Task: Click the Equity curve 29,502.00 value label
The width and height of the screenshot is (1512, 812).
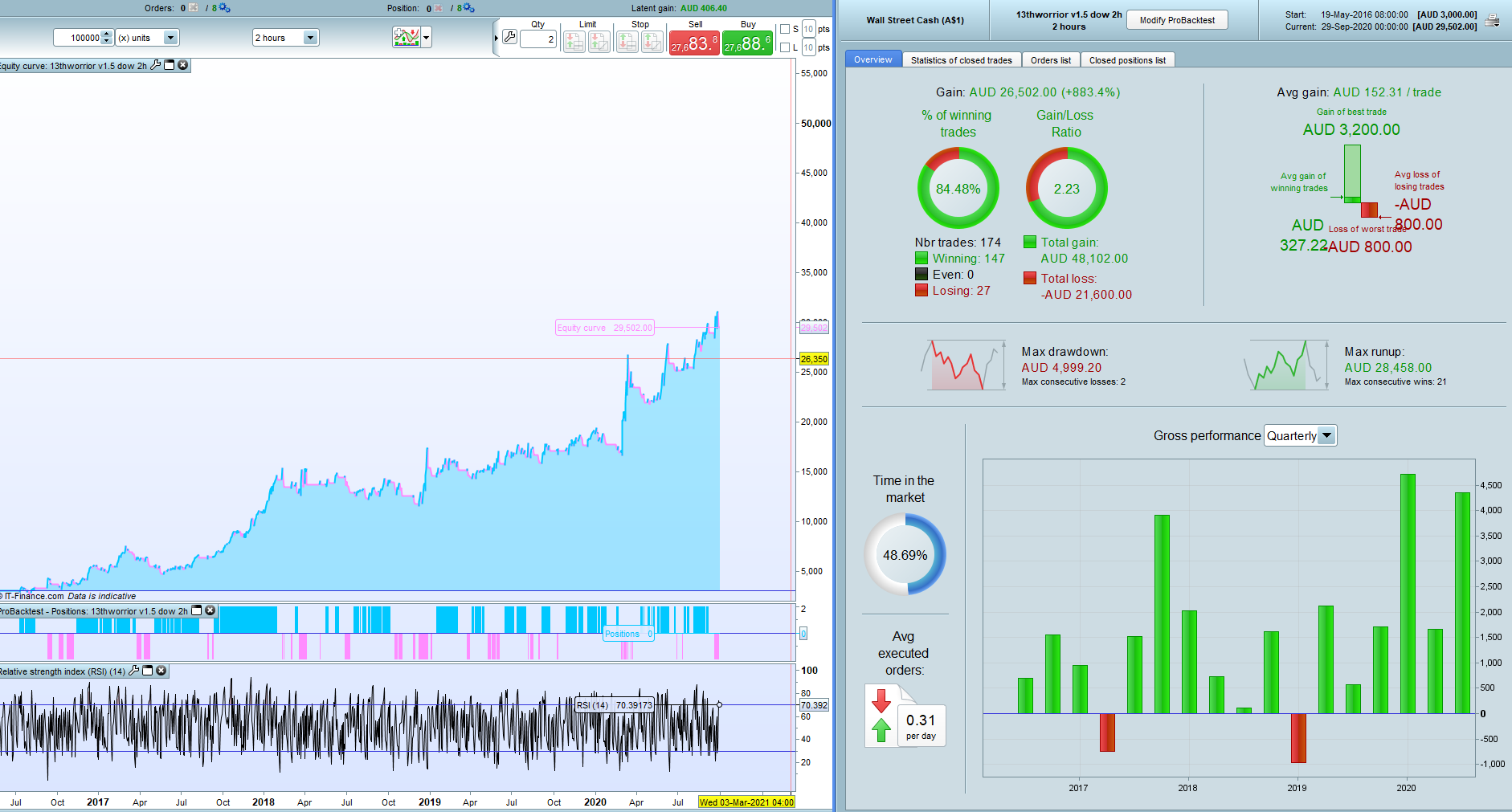Action: coord(605,328)
